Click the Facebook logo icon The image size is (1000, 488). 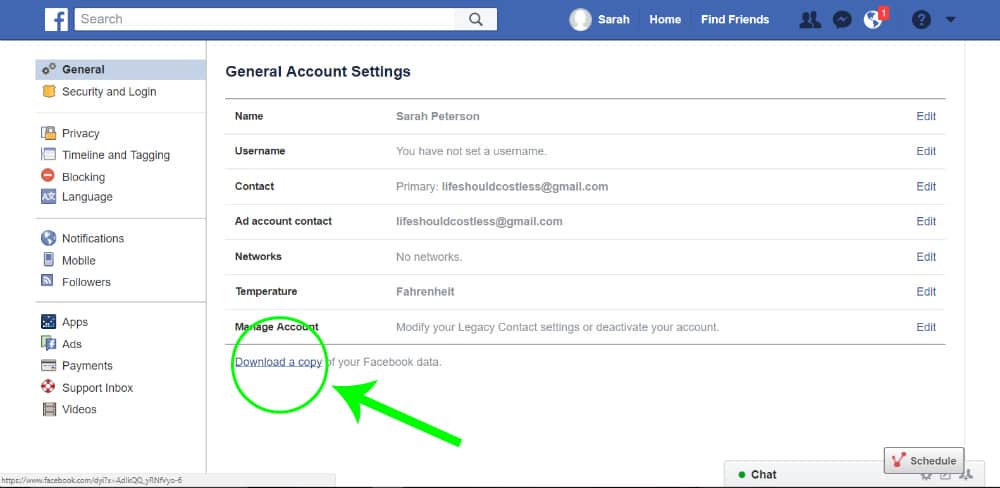coord(56,20)
